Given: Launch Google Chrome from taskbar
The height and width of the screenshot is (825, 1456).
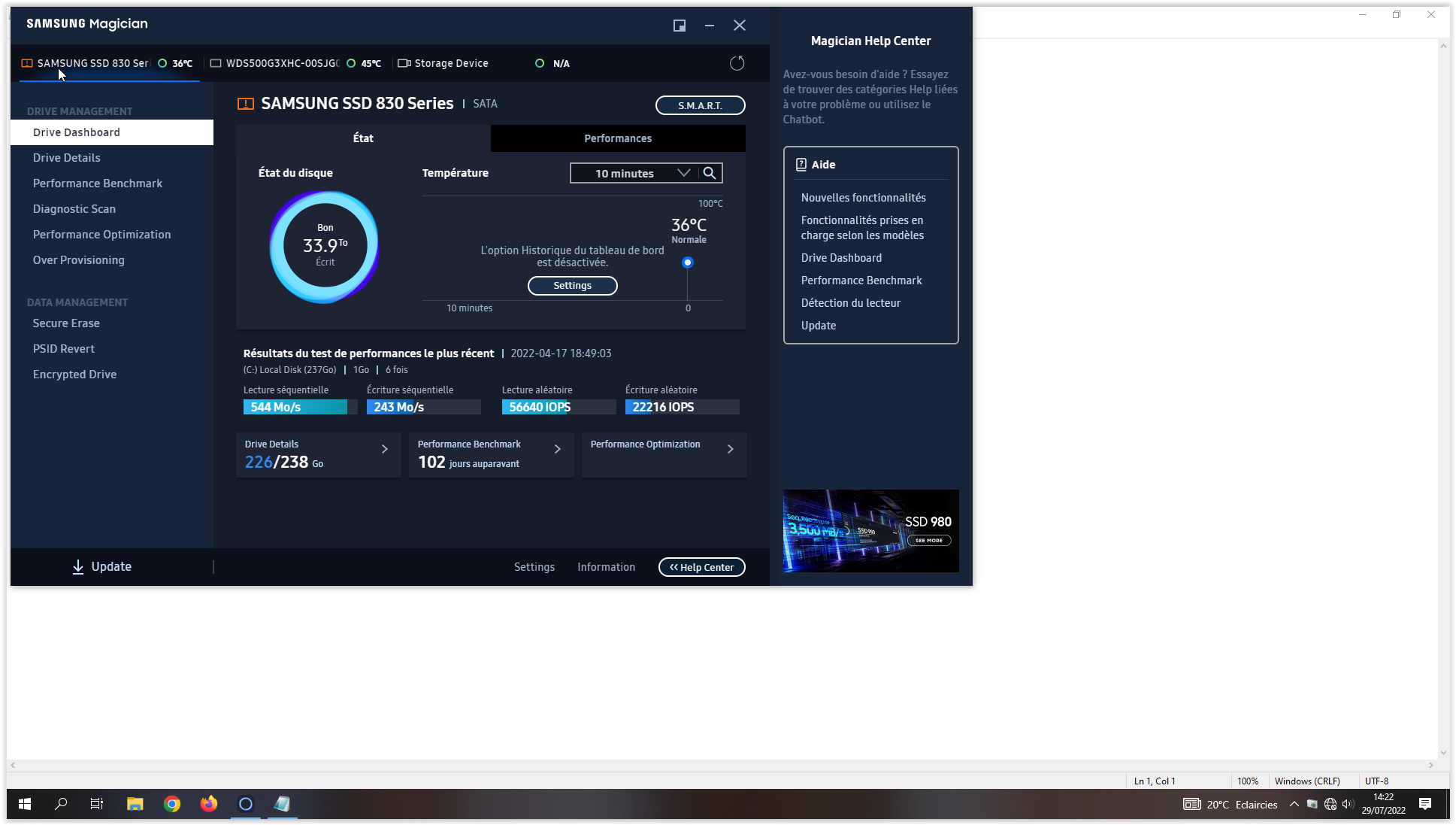Looking at the screenshot, I should pyautogui.click(x=172, y=804).
